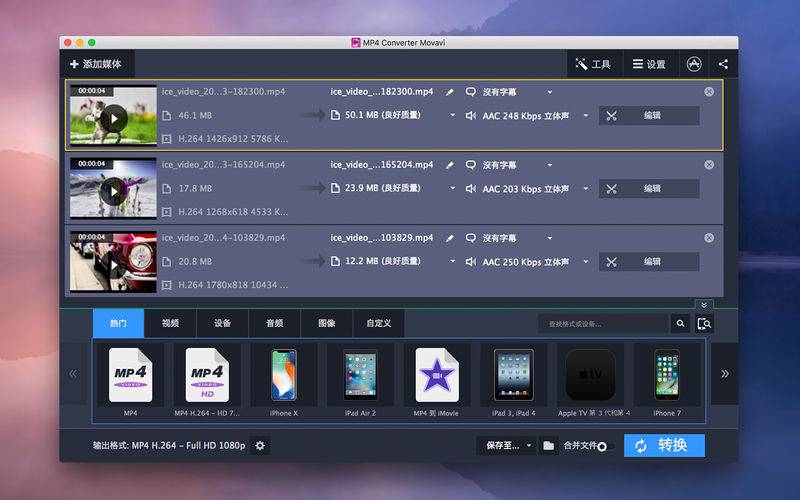Click the text H.264 1268x618 4533 K...
The width and height of the screenshot is (800, 500).
(233, 212)
